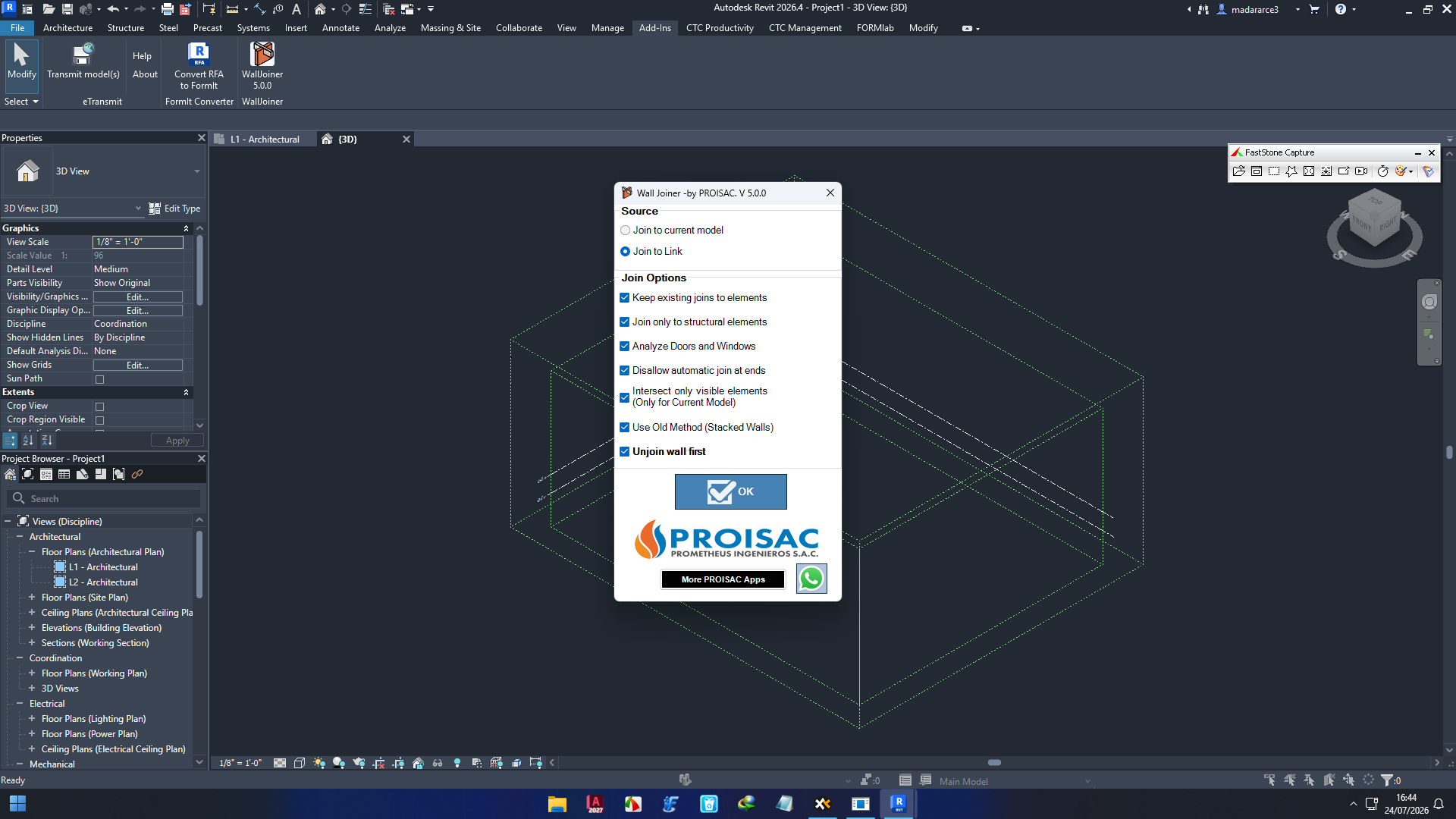Open File Explorer from the taskbar
The width and height of the screenshot is (1456, 819).
[x=557, y=804]
